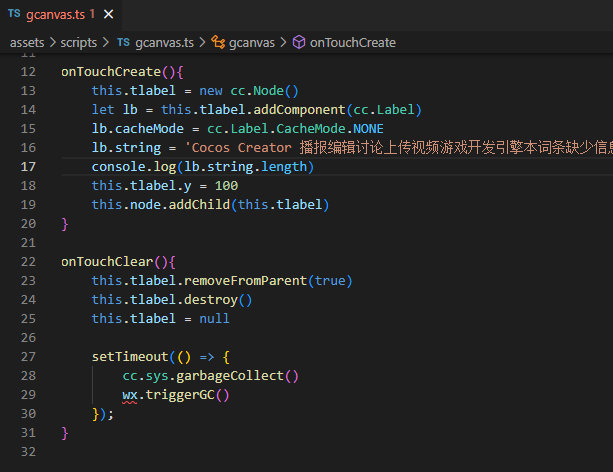This screenshot has width=613, height=472.
Task: Open the gcanvas.ts breadcrumb segment
Action: (164, 43)
